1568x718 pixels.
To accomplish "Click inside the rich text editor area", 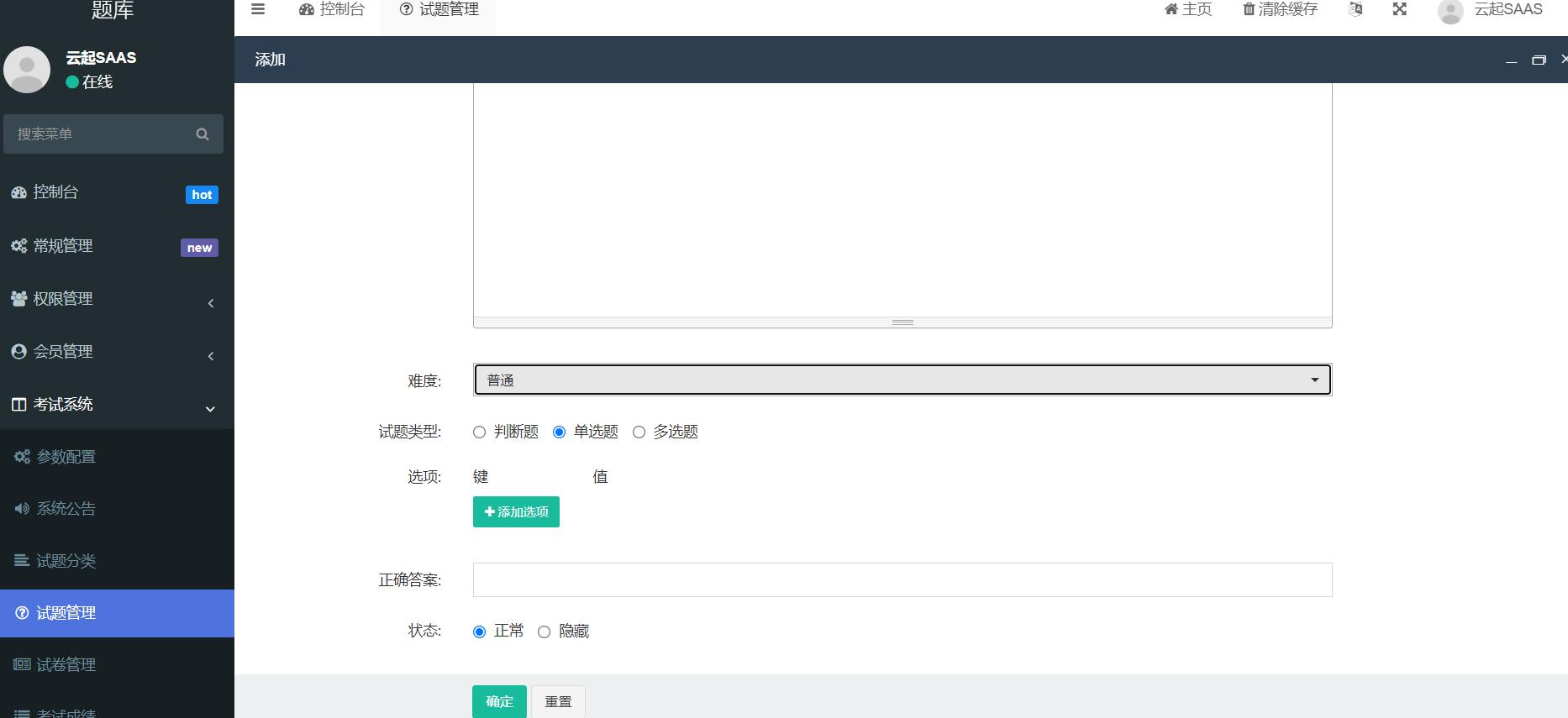I will [x=902, y=200].
